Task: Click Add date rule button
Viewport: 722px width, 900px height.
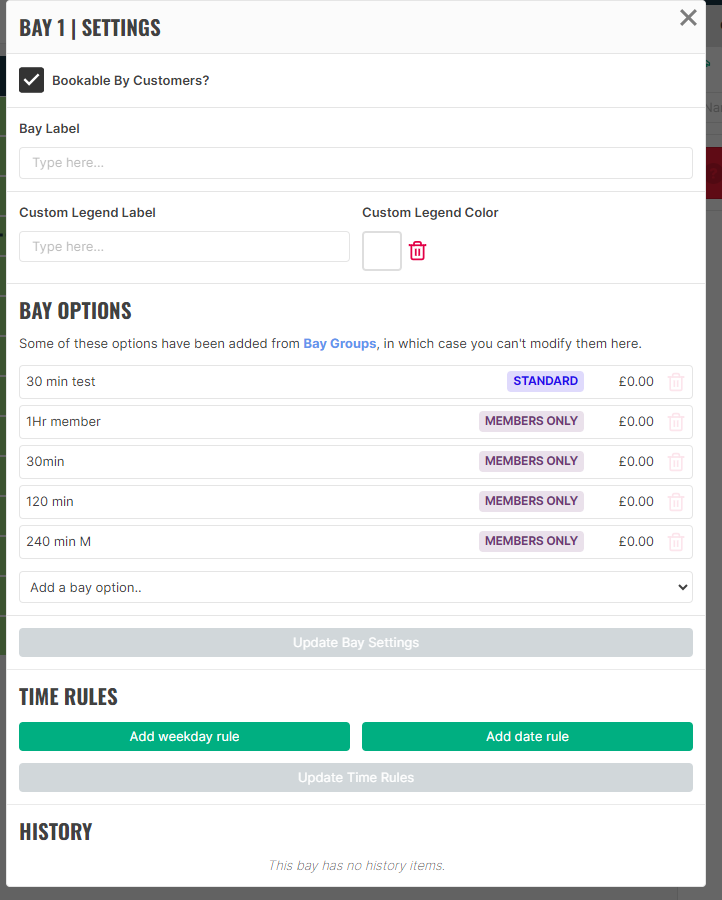Action: (527, 736)
